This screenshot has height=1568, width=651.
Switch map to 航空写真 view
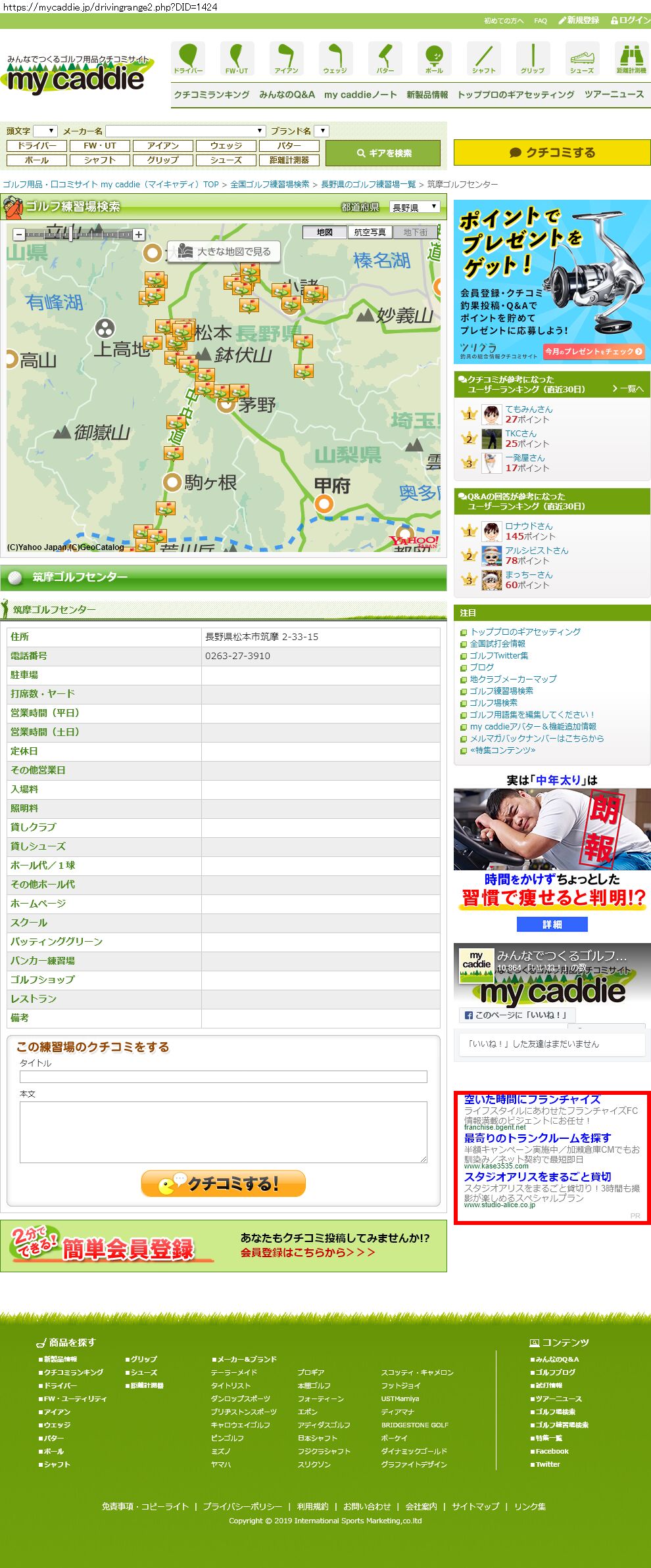(370, 232)
